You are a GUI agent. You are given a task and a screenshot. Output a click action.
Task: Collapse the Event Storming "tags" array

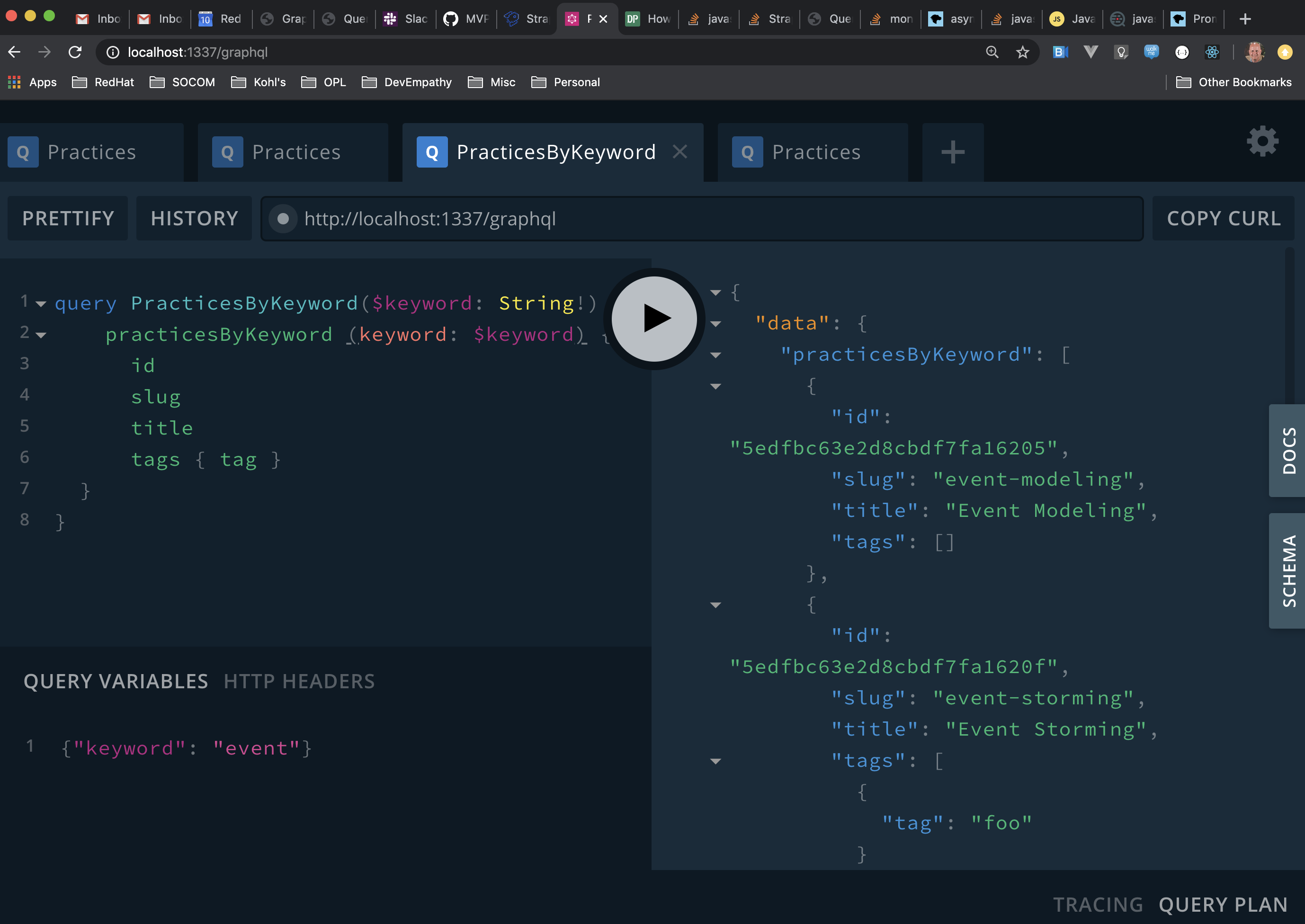coord(716,761)
